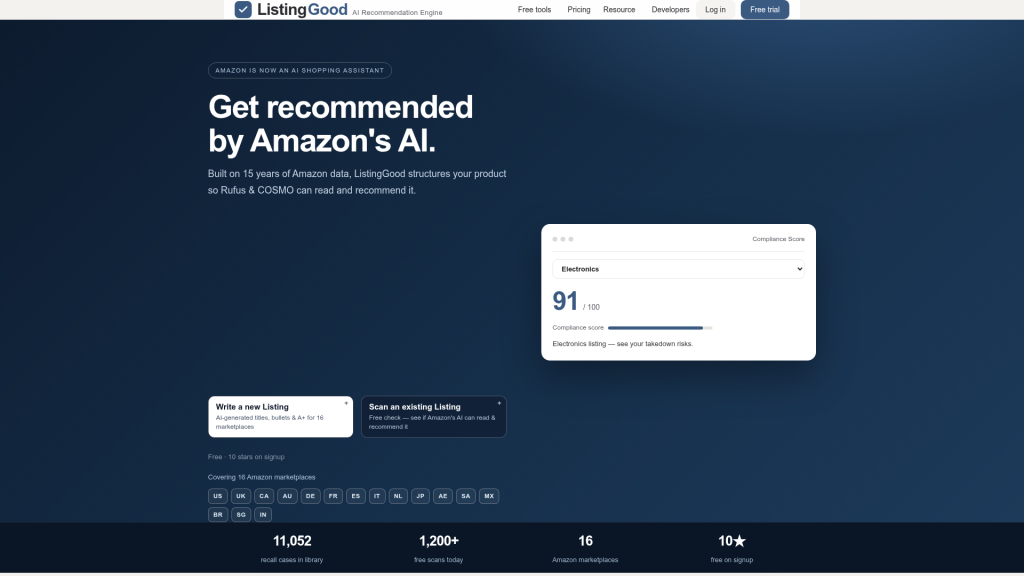
Task: Select the JP marketplace chip
Action: [421, 496]
